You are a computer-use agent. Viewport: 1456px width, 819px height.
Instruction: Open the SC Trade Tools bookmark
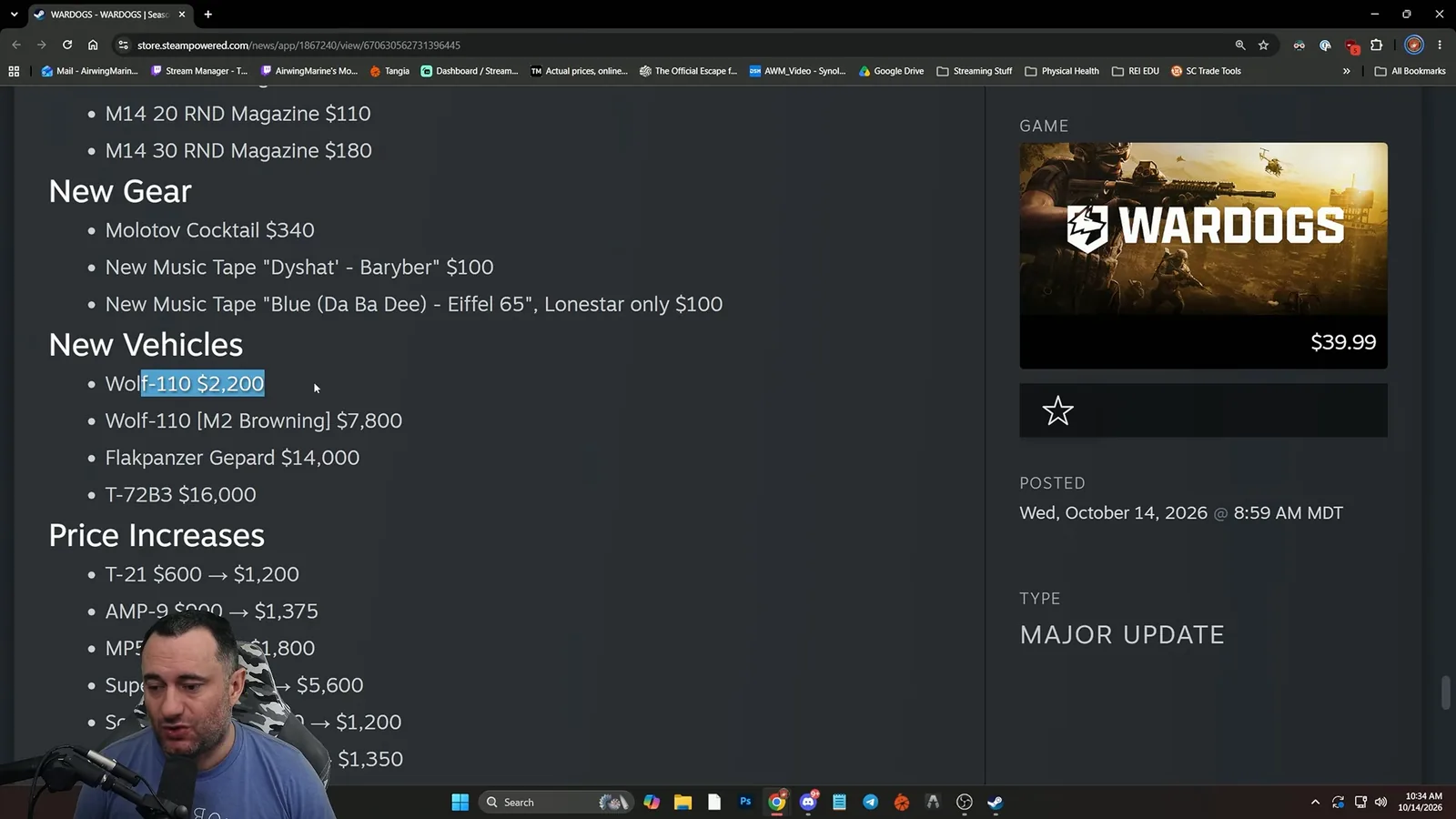1206,71
